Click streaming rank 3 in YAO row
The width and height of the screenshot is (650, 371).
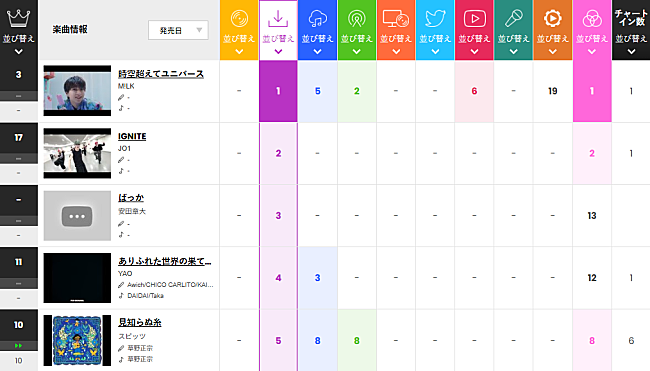tap(318, 278)
